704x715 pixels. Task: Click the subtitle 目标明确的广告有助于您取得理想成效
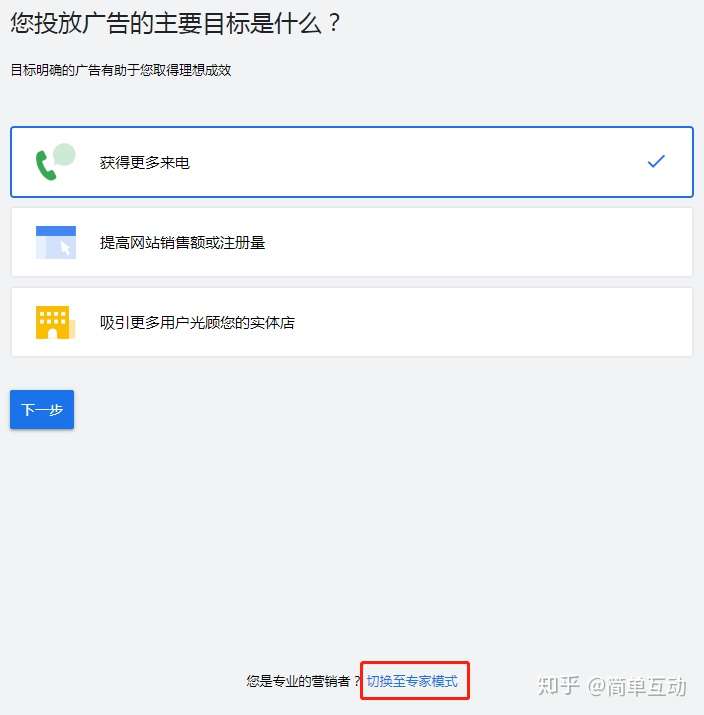point(121,70)
